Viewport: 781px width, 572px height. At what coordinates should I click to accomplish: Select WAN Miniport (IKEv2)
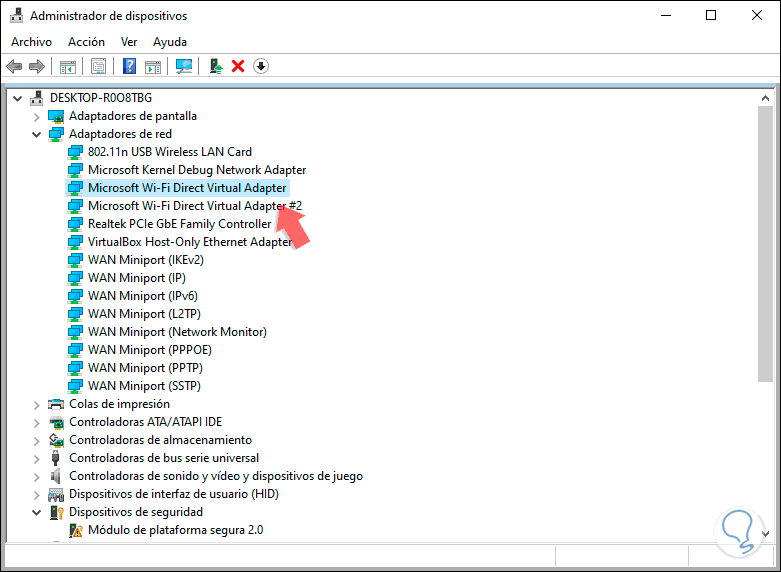point(145,260)
